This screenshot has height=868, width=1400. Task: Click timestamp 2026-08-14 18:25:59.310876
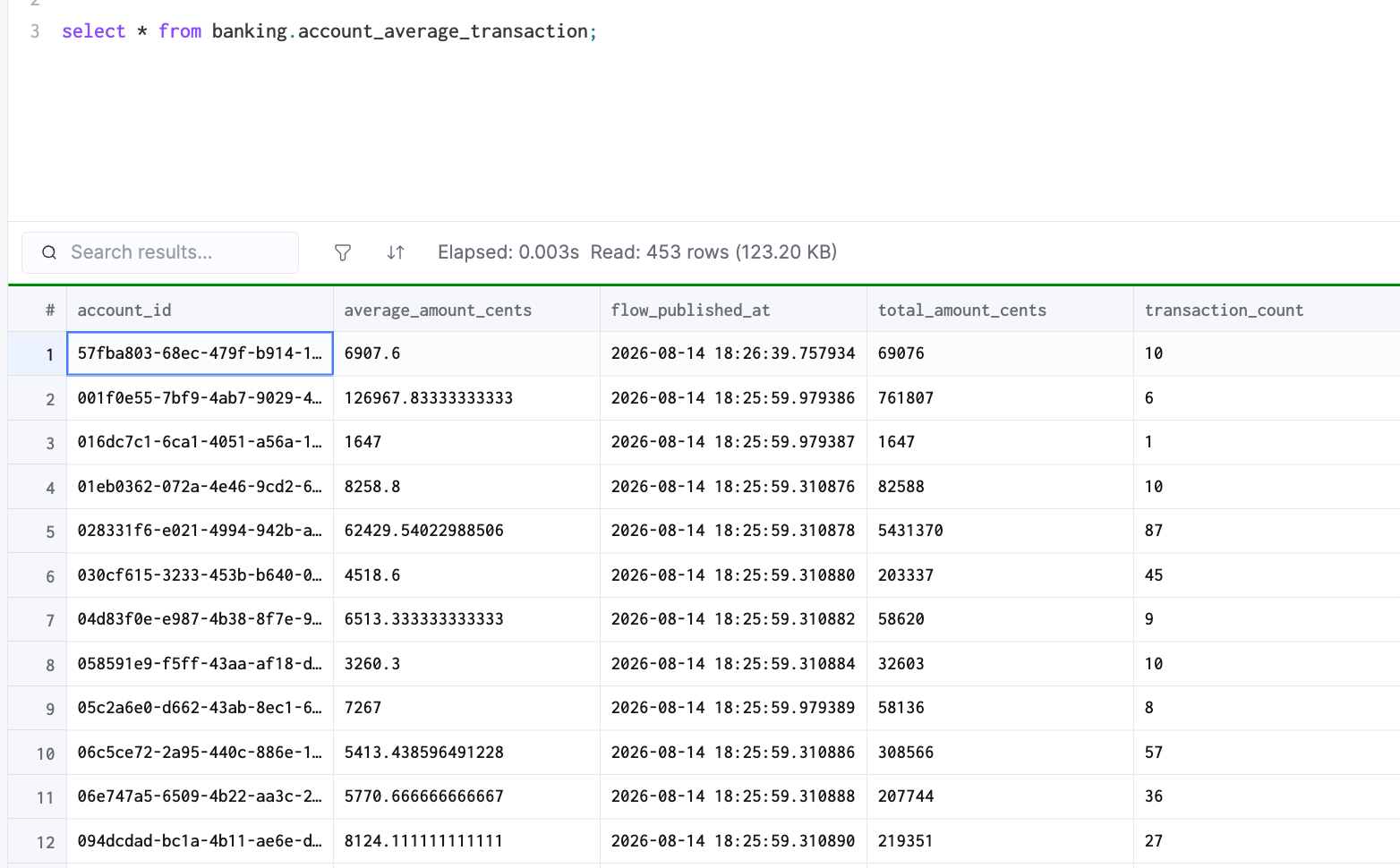coord(733,487)
